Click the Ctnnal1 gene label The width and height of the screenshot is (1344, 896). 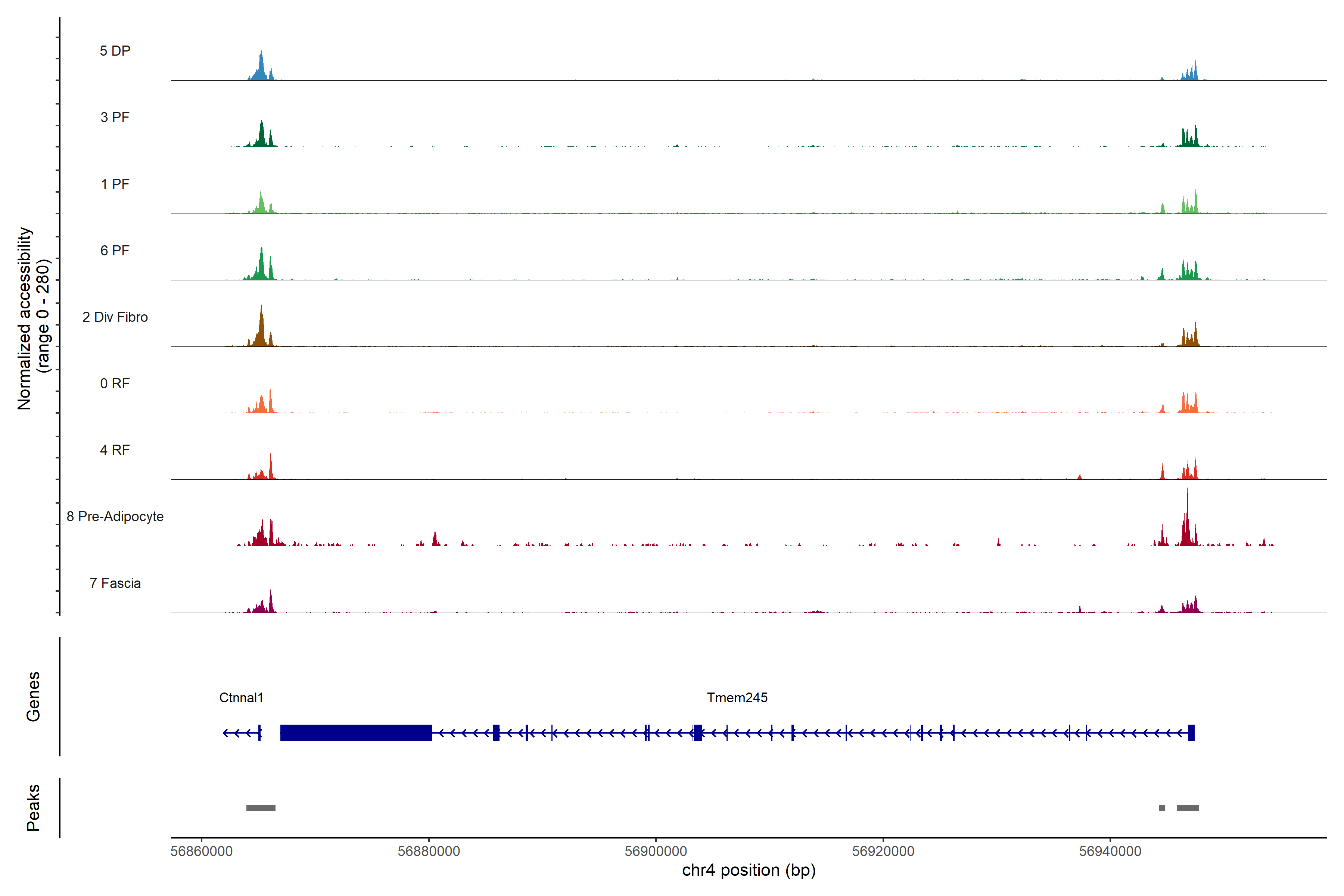pos(241,698)
